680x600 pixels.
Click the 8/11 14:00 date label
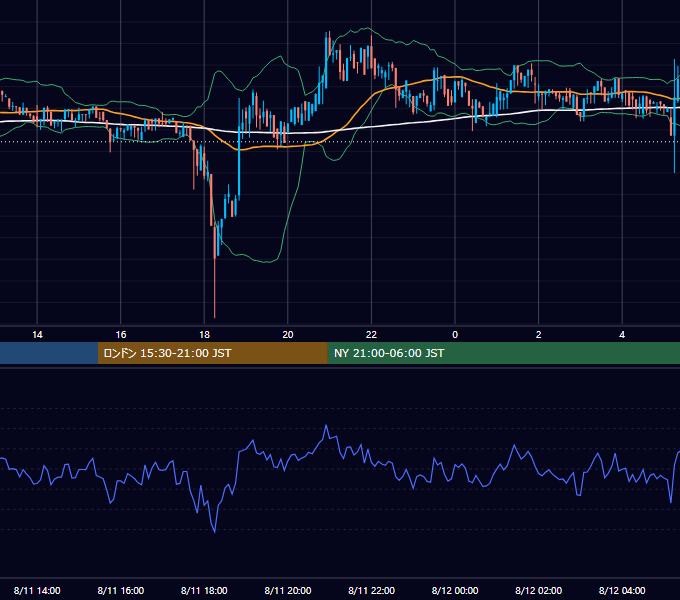pos(37,590)
